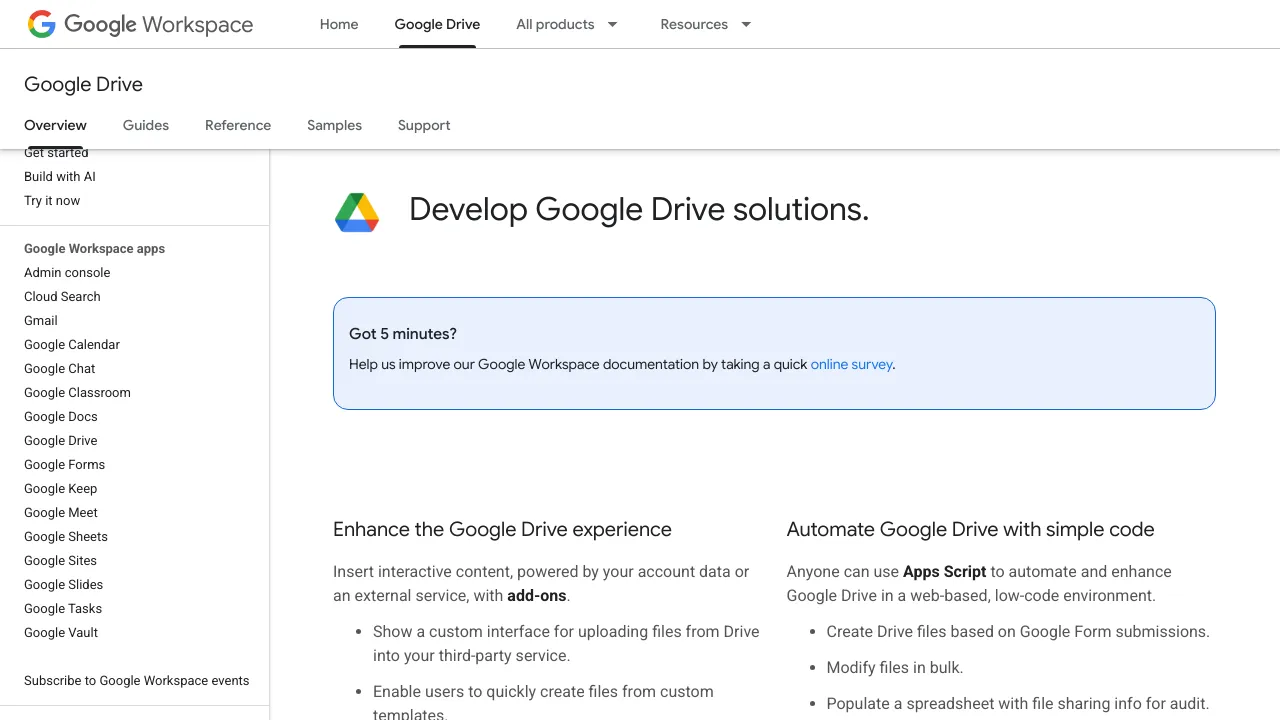Open Google Sheets sidebar link
This screenshot has height=720, width=1280.
[66, 536]
